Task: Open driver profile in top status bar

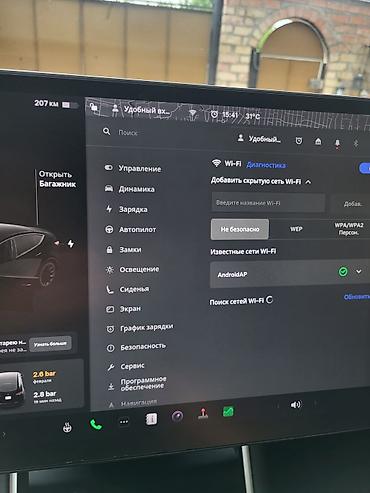Action: point(141,109)
